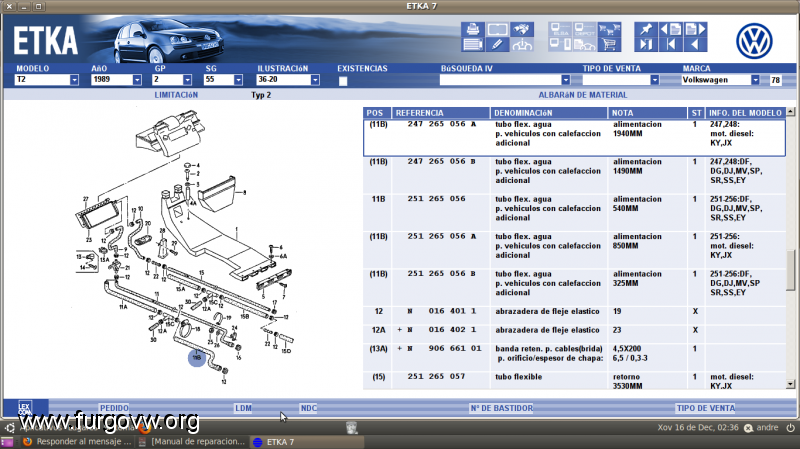Screen dimensions: 800x449
Task: Click the monitor-to-phone transfer icon
Action: point(560,44)
